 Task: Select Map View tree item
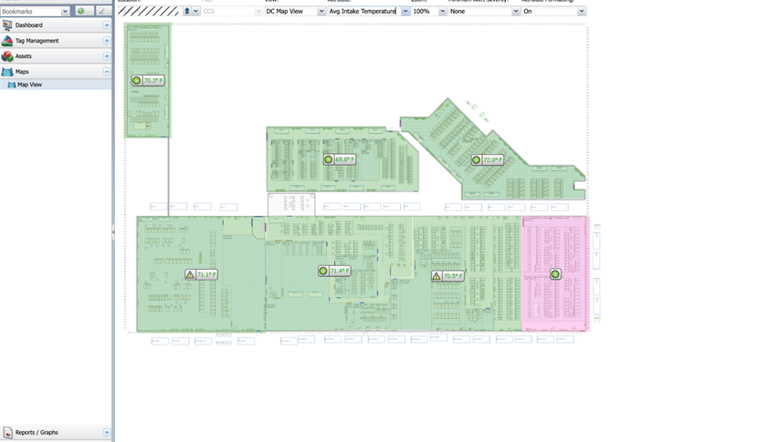click(56, 85)
